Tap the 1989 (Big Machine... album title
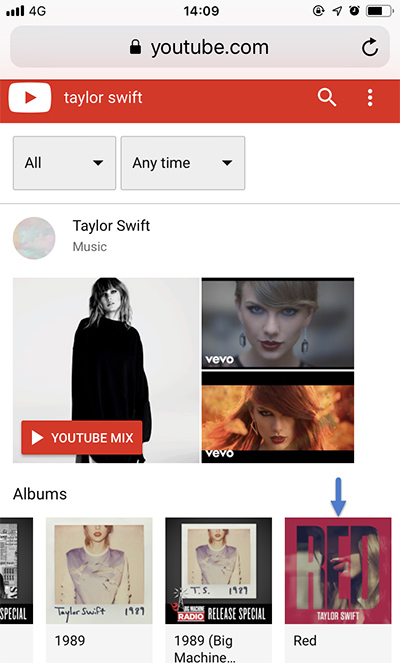Image resolution: width=400 pixels, height=663 pixels. 205,649
